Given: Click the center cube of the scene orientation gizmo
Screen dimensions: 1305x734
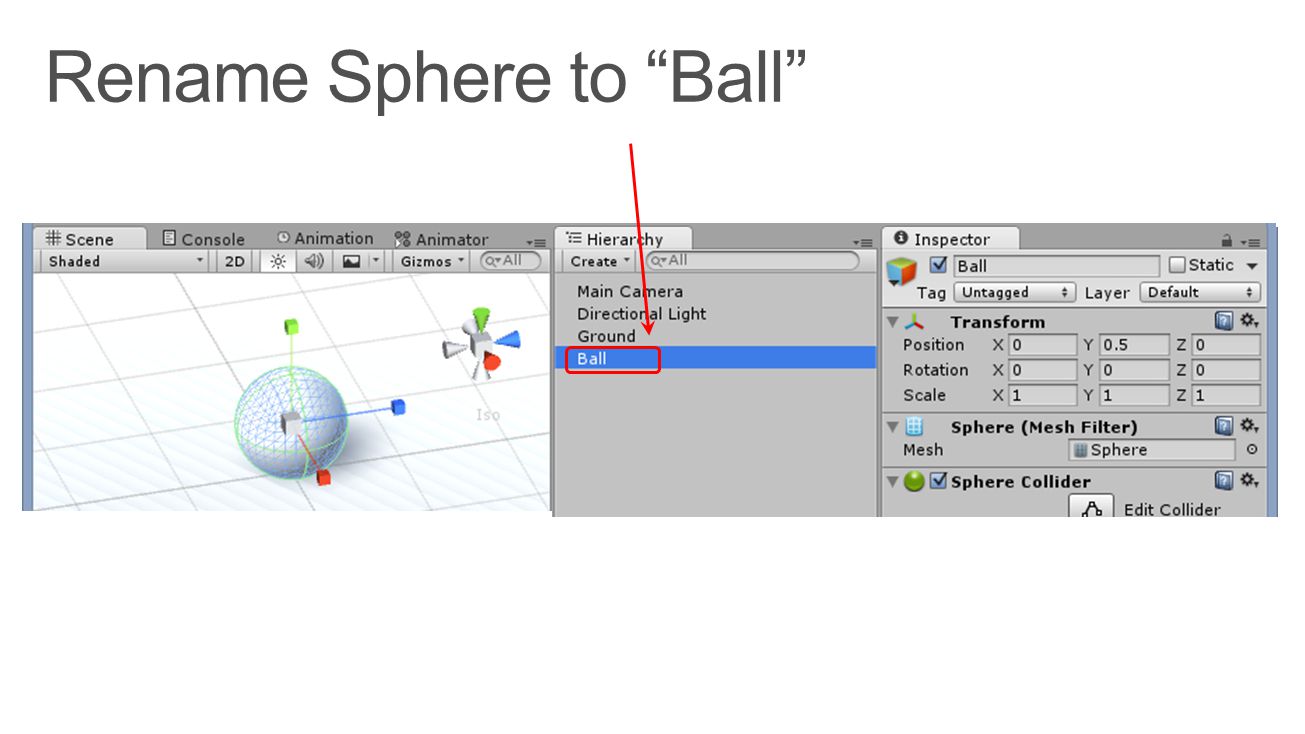Looking at the screenshot, I should [x=479, y=344].
